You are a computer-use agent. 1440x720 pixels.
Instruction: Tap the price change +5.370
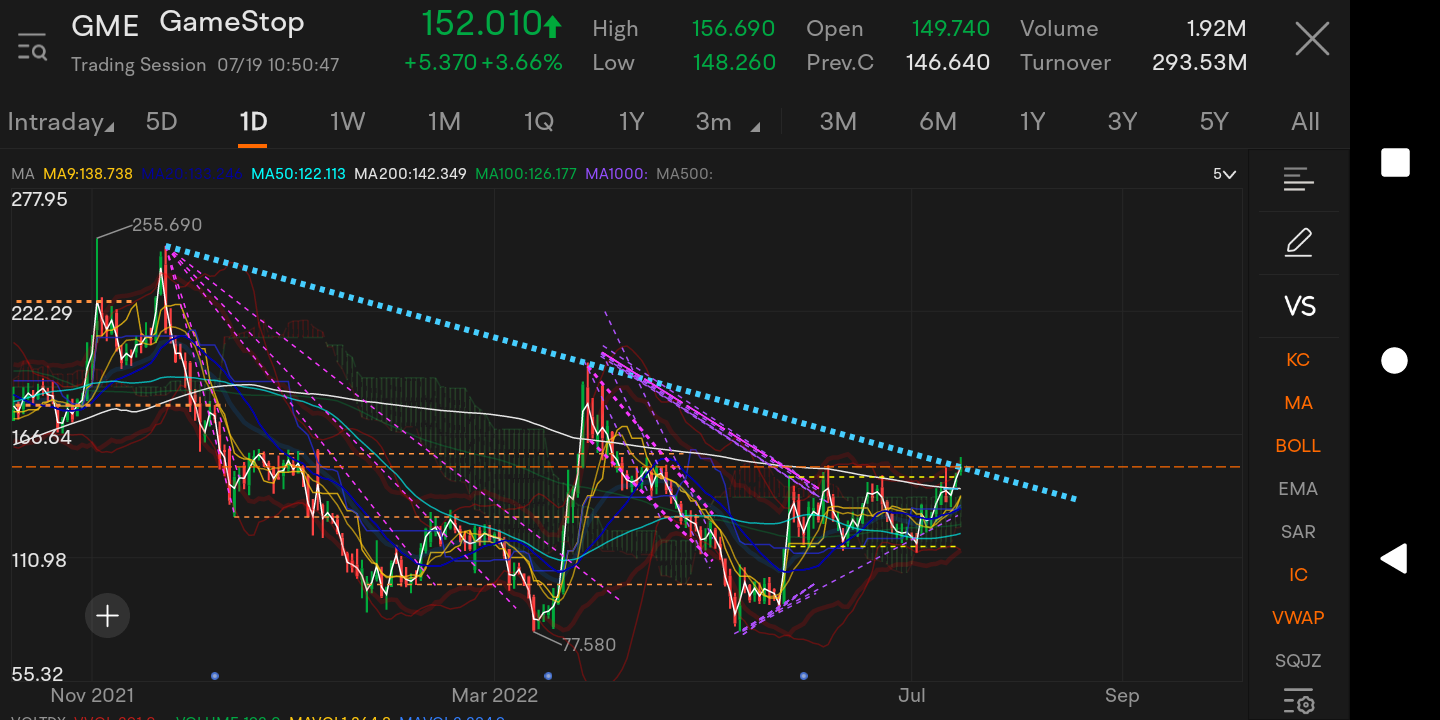coord(440,62)
